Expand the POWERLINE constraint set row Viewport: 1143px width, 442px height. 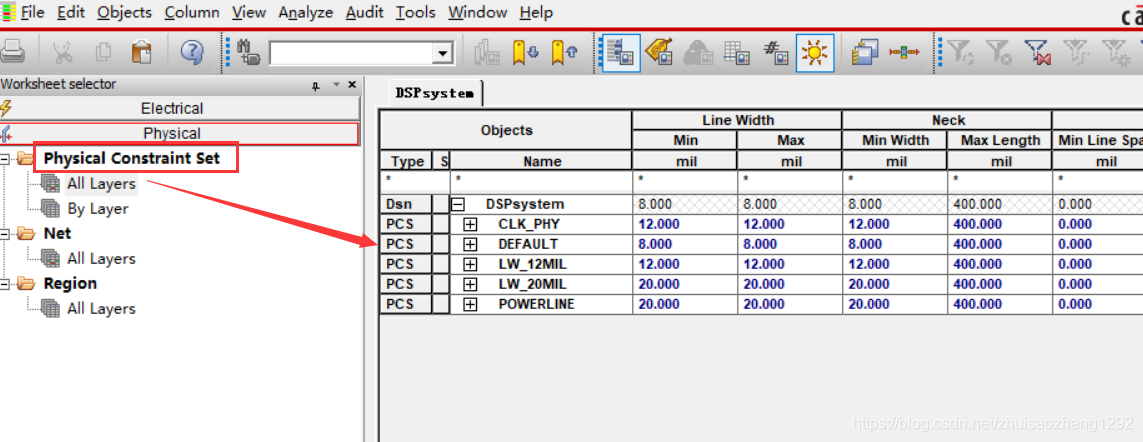pos(471,304)
